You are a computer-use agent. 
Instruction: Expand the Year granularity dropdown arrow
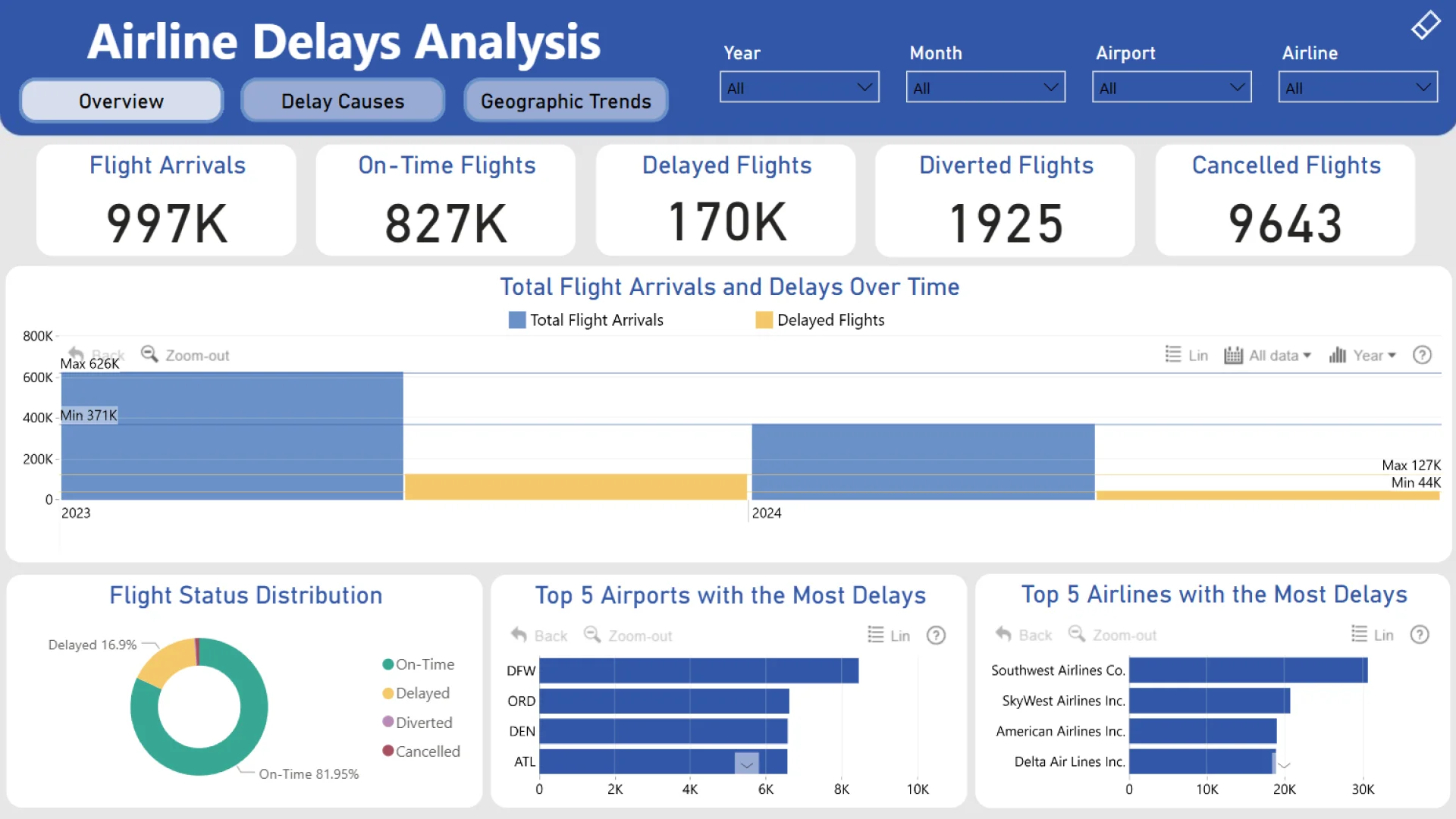click(1392, 356)
